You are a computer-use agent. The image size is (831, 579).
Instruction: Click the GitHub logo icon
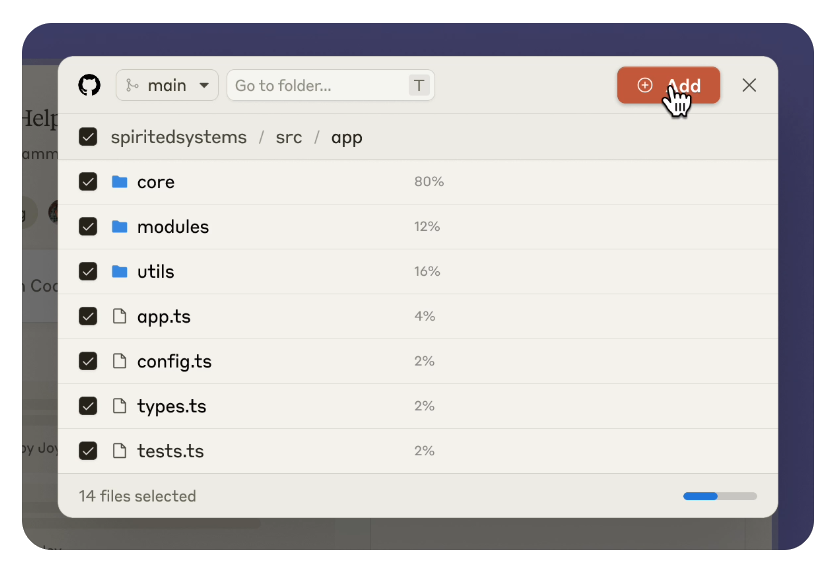89,86
